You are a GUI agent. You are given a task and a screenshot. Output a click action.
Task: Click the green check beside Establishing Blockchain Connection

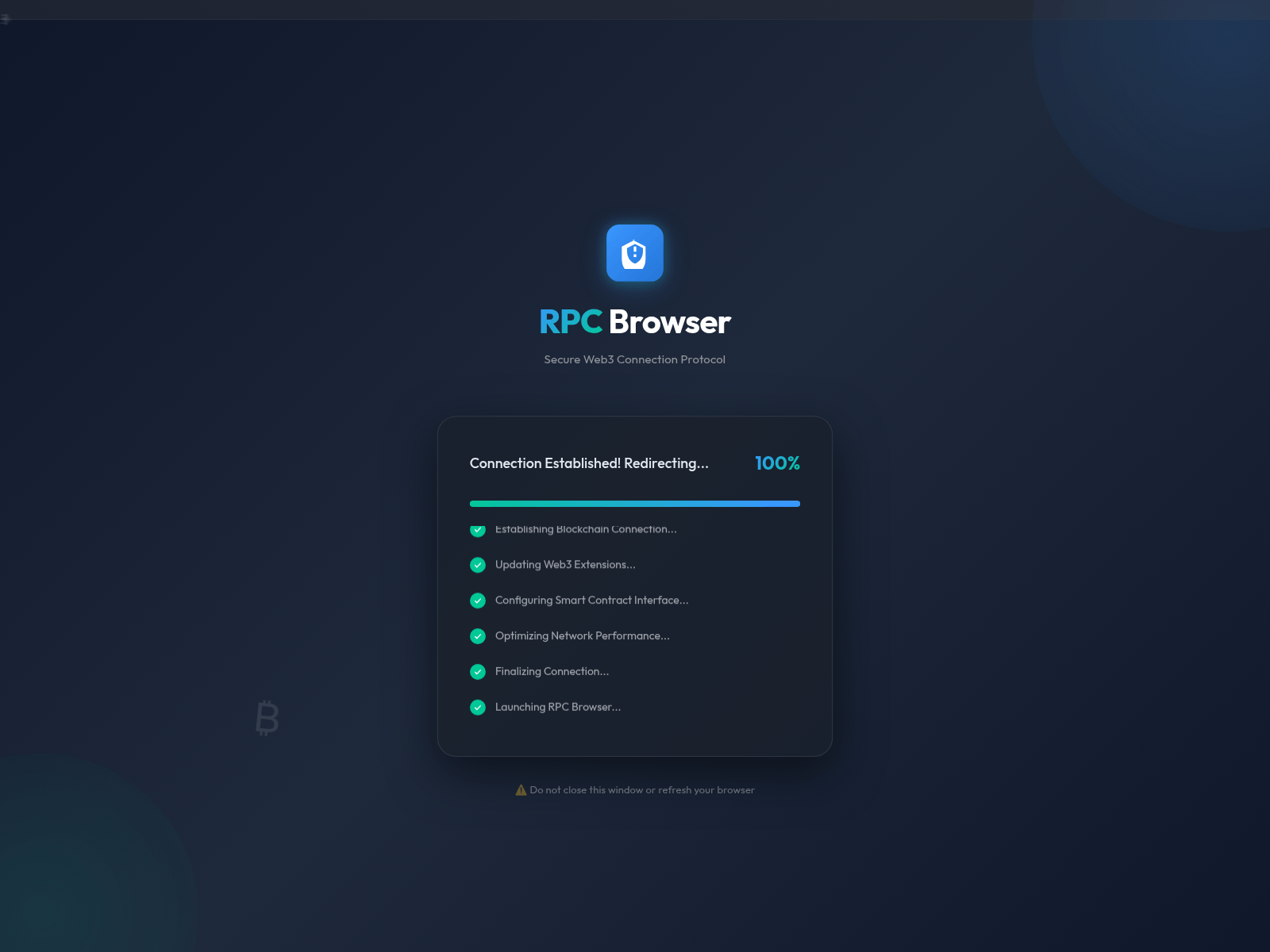click(478, 530)
